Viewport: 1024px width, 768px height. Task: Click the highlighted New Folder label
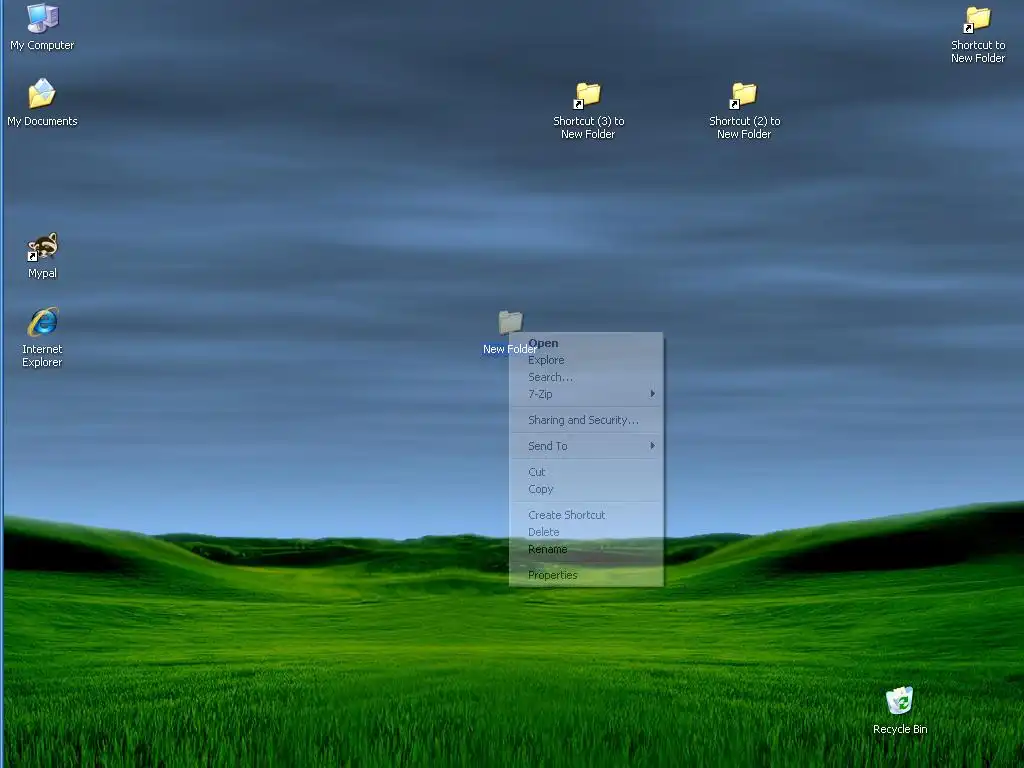pos(509,349)
